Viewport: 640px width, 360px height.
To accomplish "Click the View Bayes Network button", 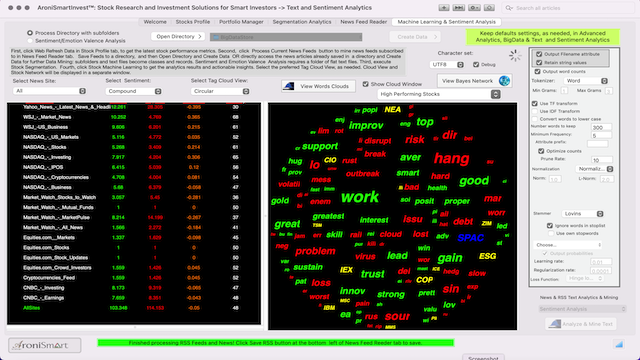I will tap(467, 81).
